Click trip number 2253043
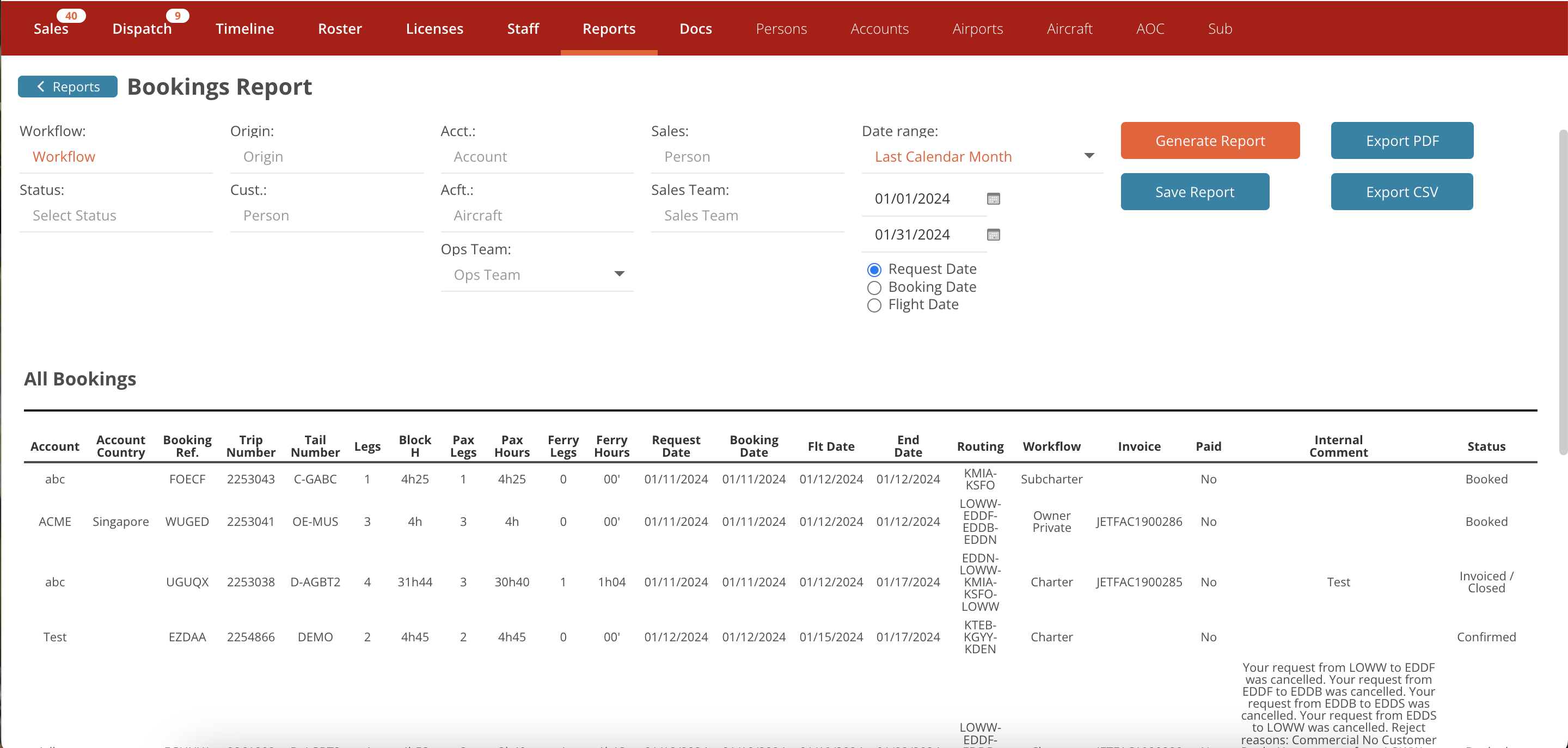The height and width of the screenshot is (748, 1568). click(251, 480)
